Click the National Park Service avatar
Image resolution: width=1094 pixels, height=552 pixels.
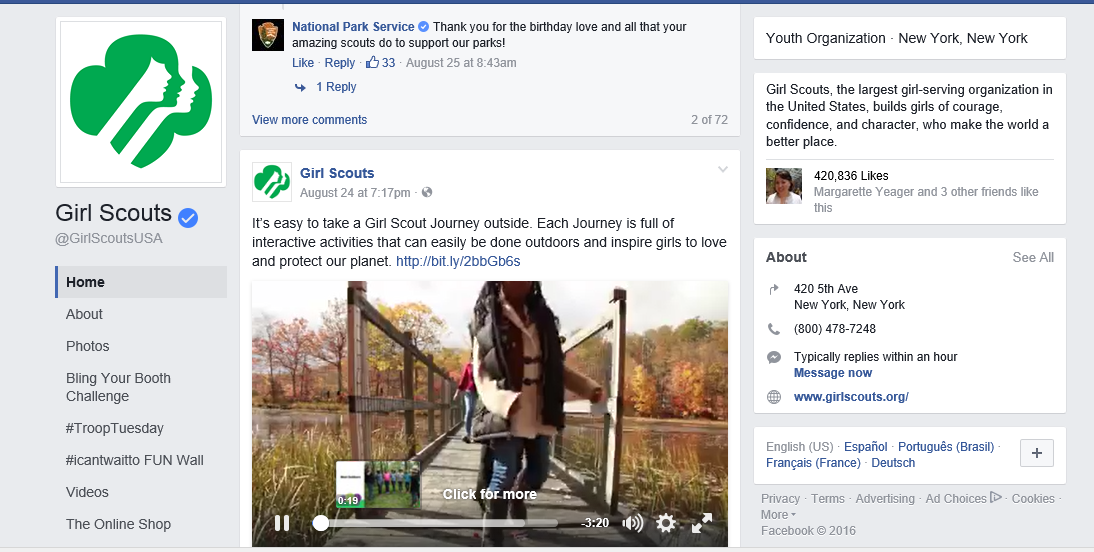[x=268, y=36]
